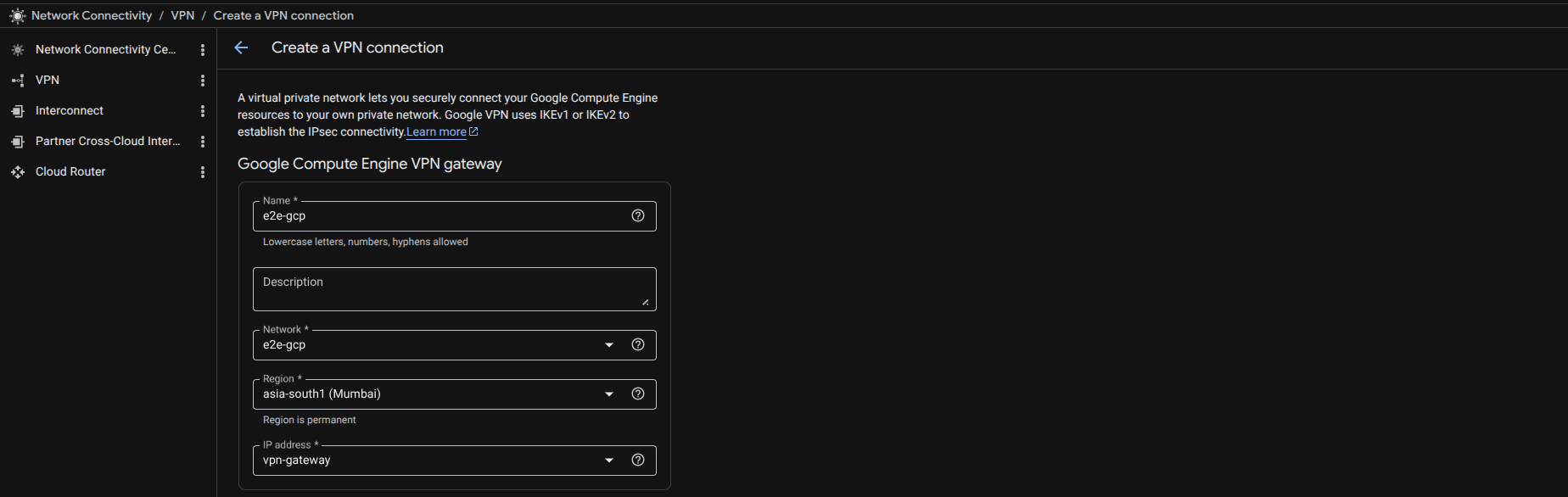Select VPN in the sidebar
The image size is (1568, 497).
tap(48, 80)
